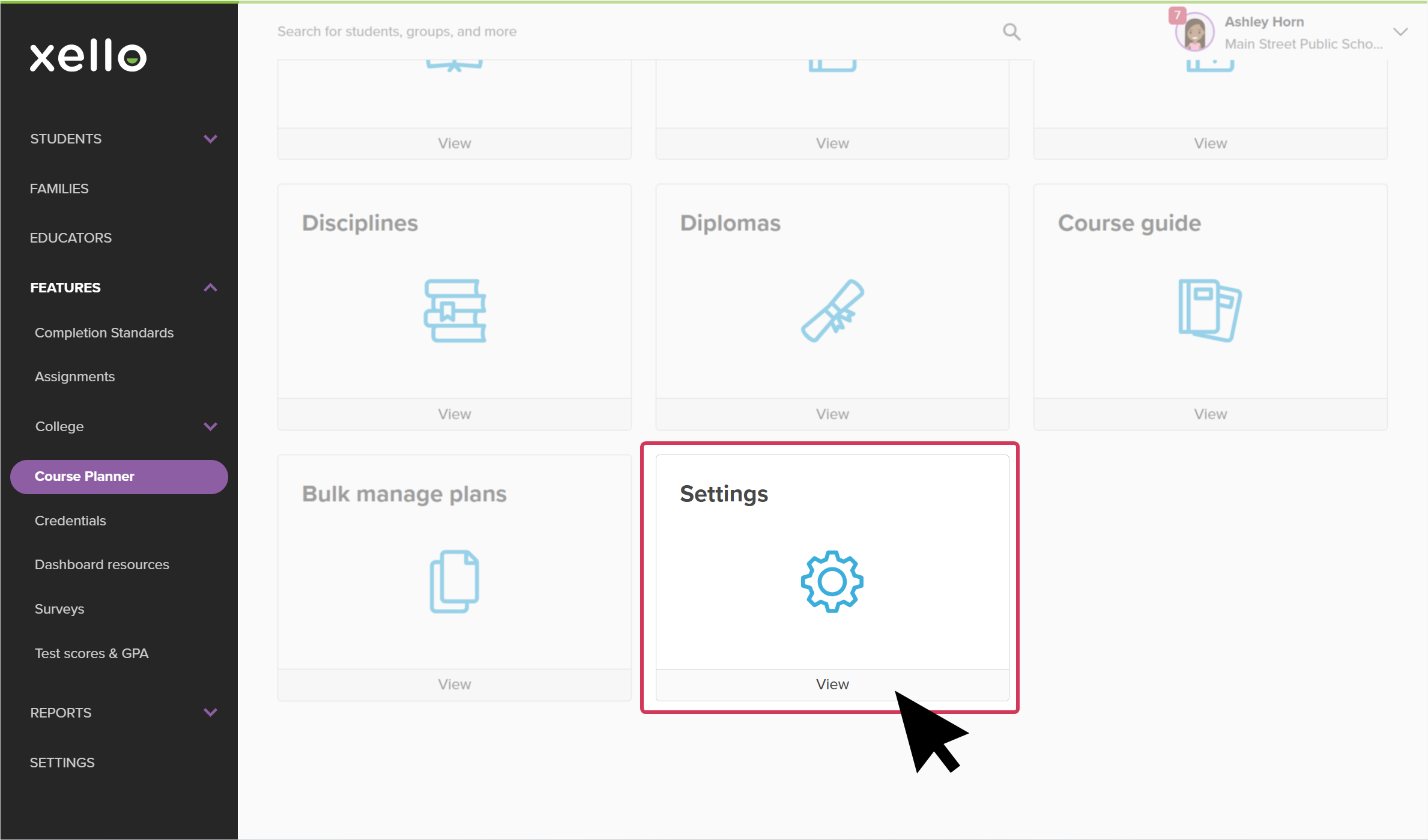Go to Test scores & GPA
The width and height of the screenshot is (1428, 840).
click(x=91, y=653)
